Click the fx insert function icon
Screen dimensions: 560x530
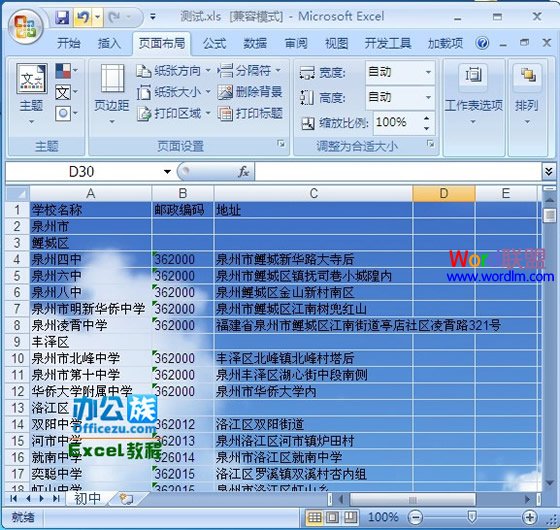[x=244, y=172]
